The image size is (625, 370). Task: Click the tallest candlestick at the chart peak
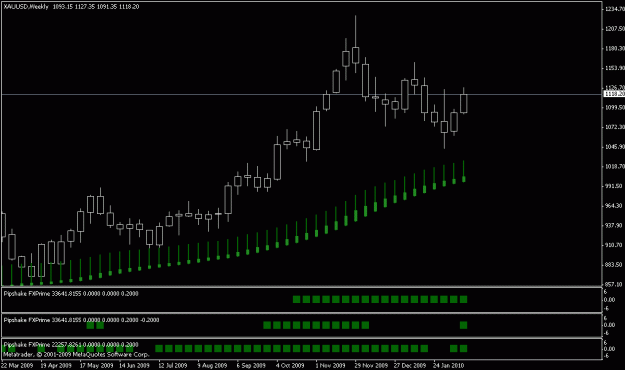(x=356, y=55)
